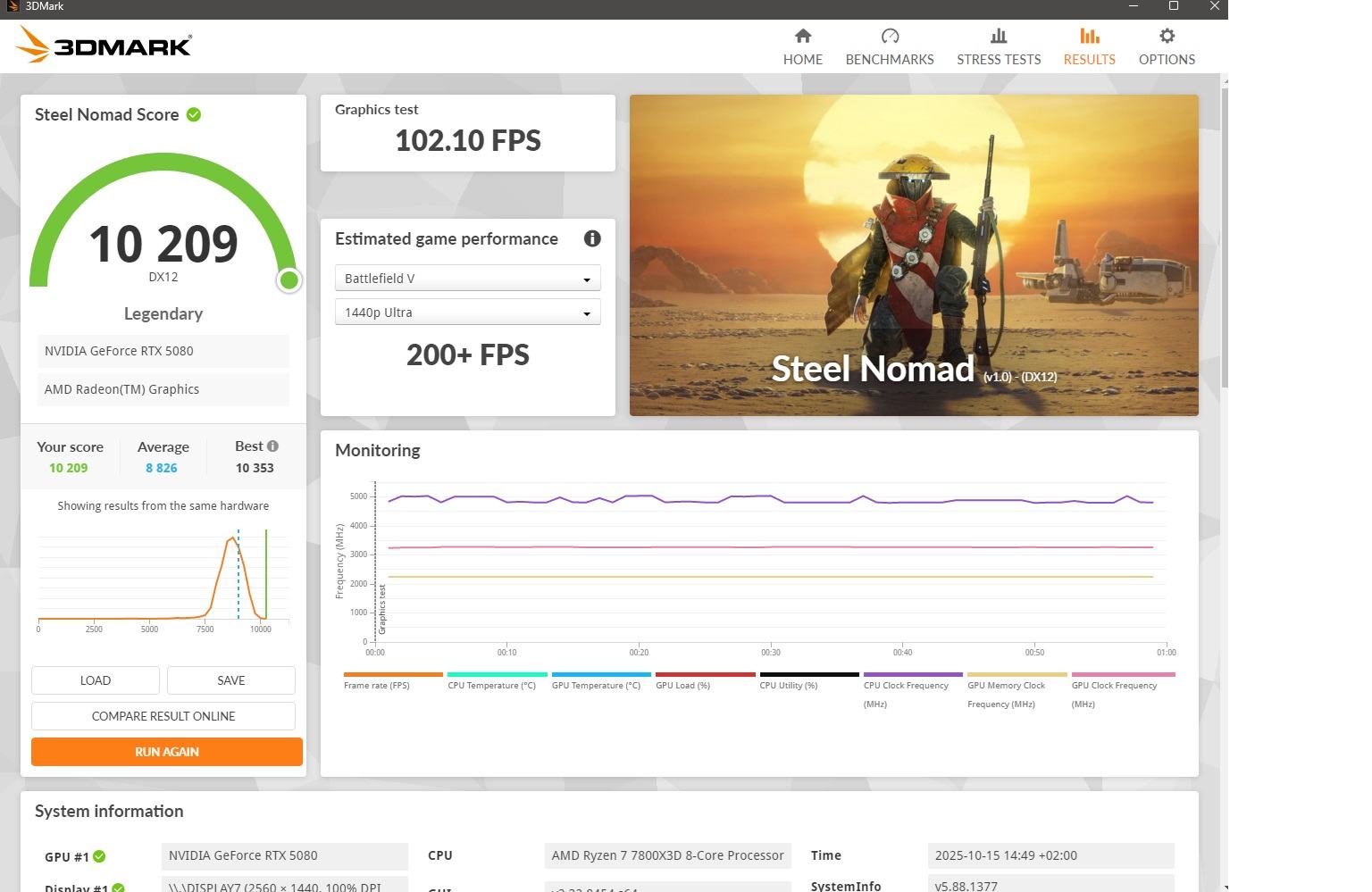
Task: Click the SystemInfo version v5.88.1377
Action: 1050,885
